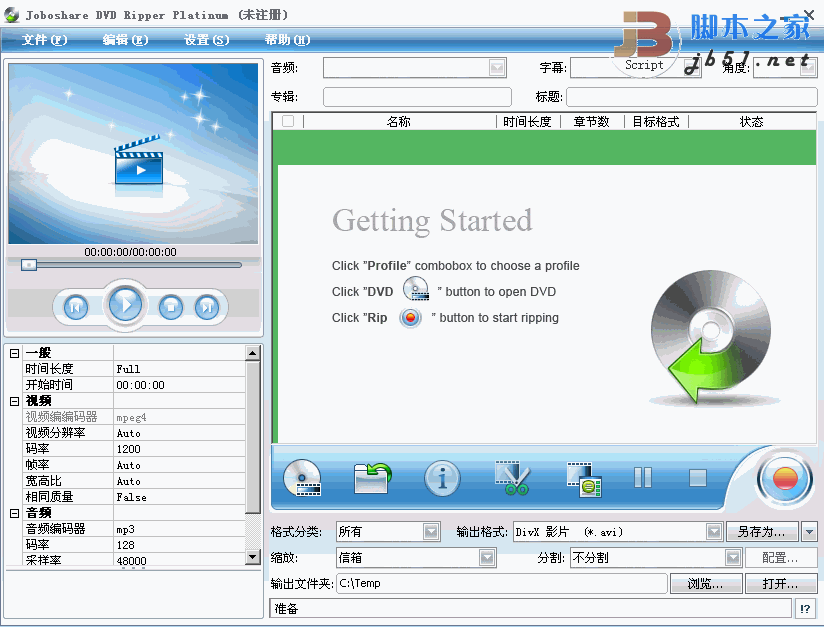Click the 名称 column header
824x627 pixels.
(x=399, y=122)
